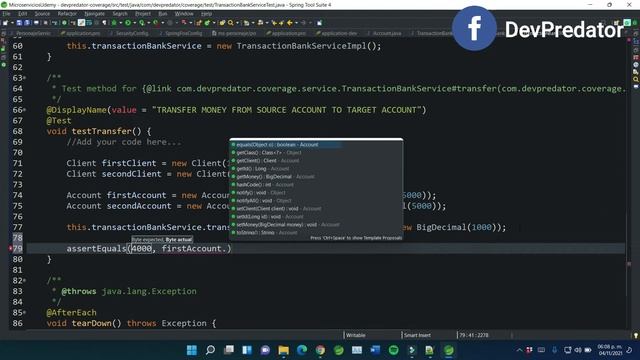The image size is (640, 360).
Task: Click the Spring Tool Suite taskbar icon
Action: (x=449, y=350)
